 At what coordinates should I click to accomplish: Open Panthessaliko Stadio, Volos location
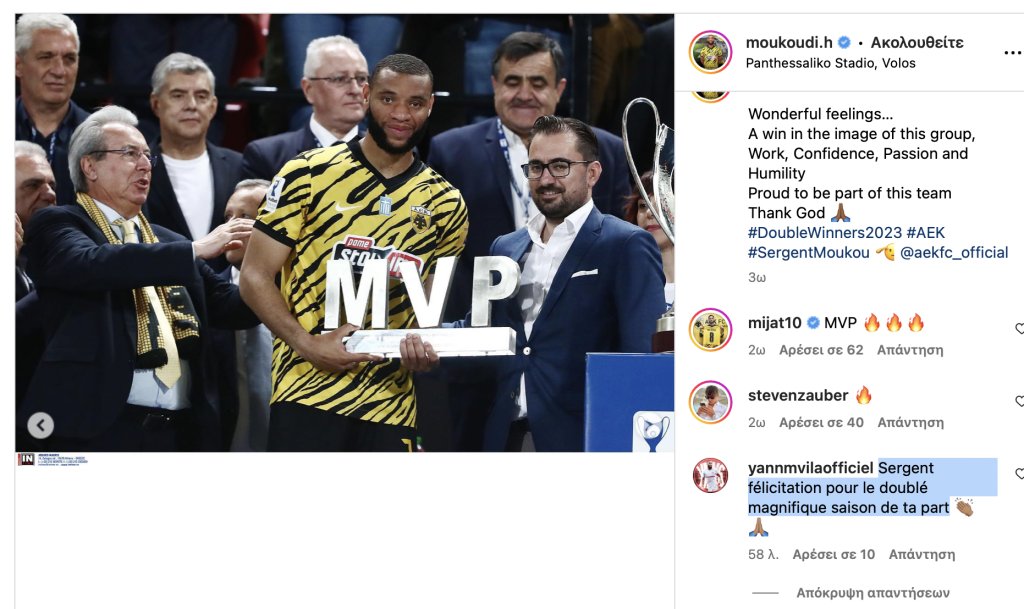tap(830, 63)
